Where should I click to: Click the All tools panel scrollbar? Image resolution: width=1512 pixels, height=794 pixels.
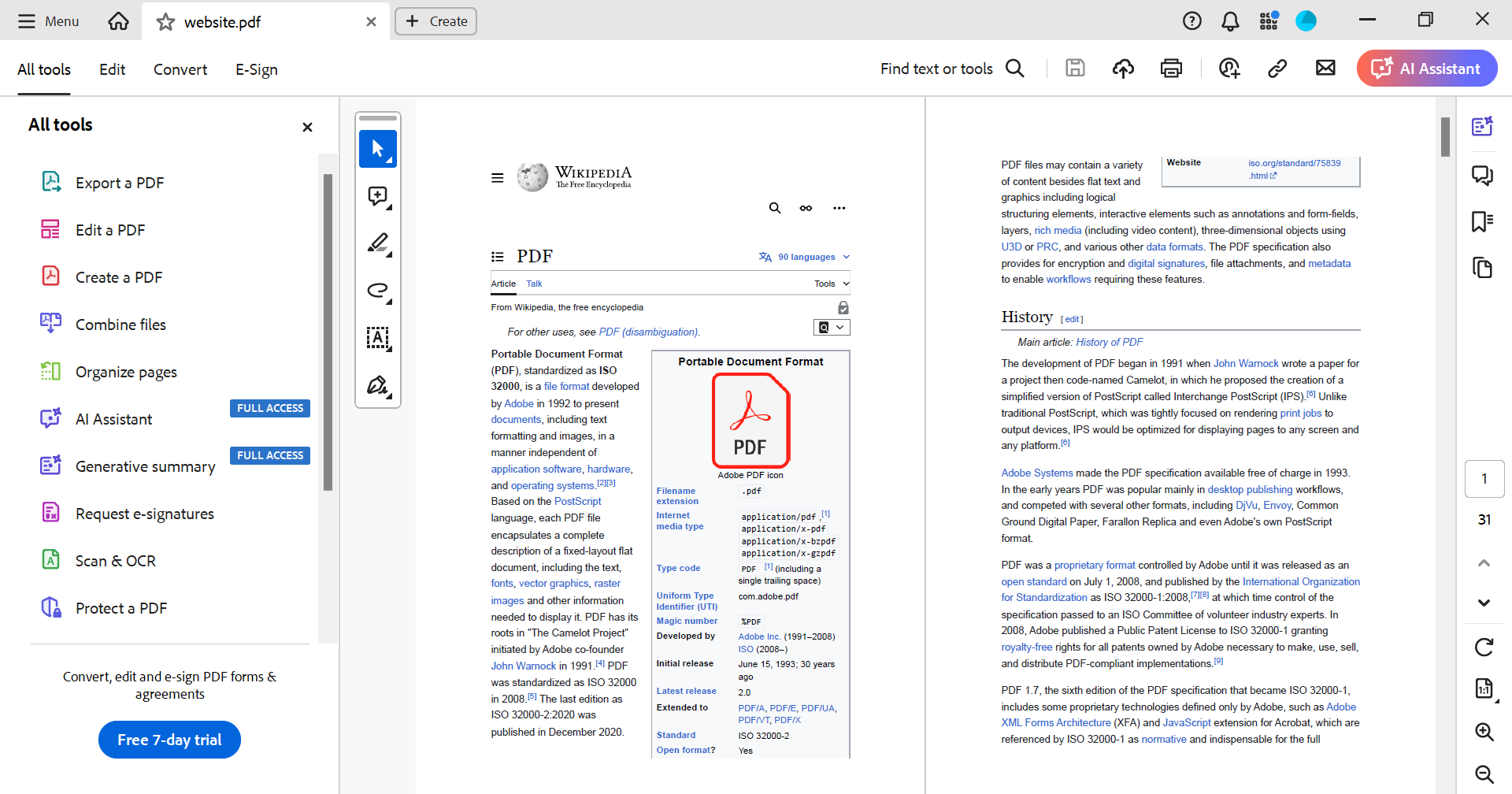coord(328,331)
